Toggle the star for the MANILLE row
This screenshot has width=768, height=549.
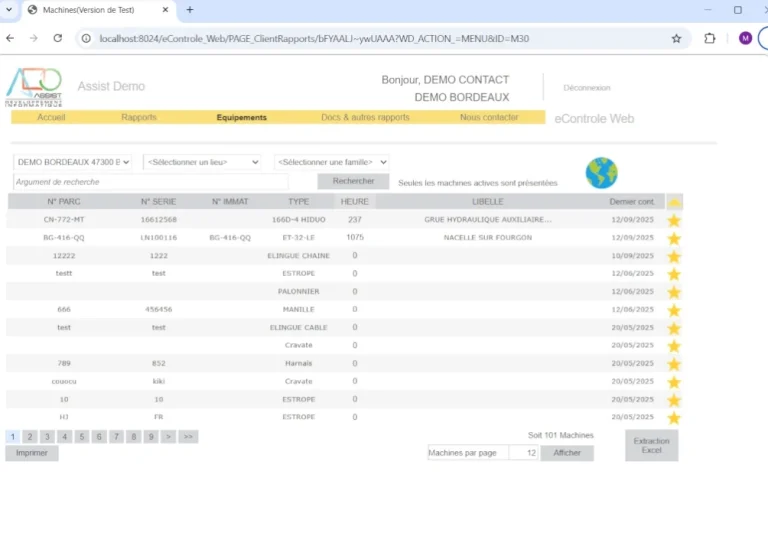pyautogui.click(x=674, y=310)
